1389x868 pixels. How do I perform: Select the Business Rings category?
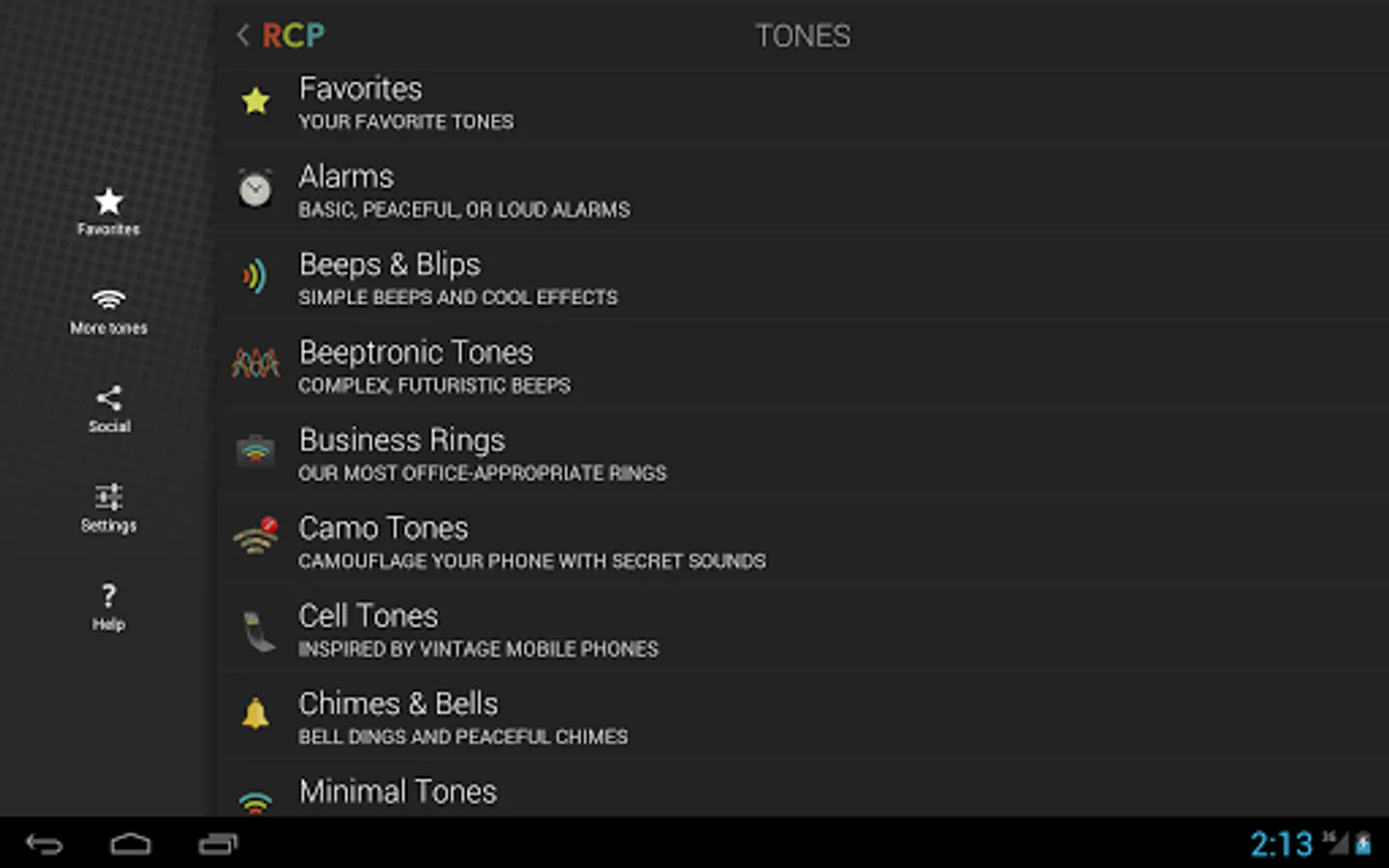click(x=481, y=454)
